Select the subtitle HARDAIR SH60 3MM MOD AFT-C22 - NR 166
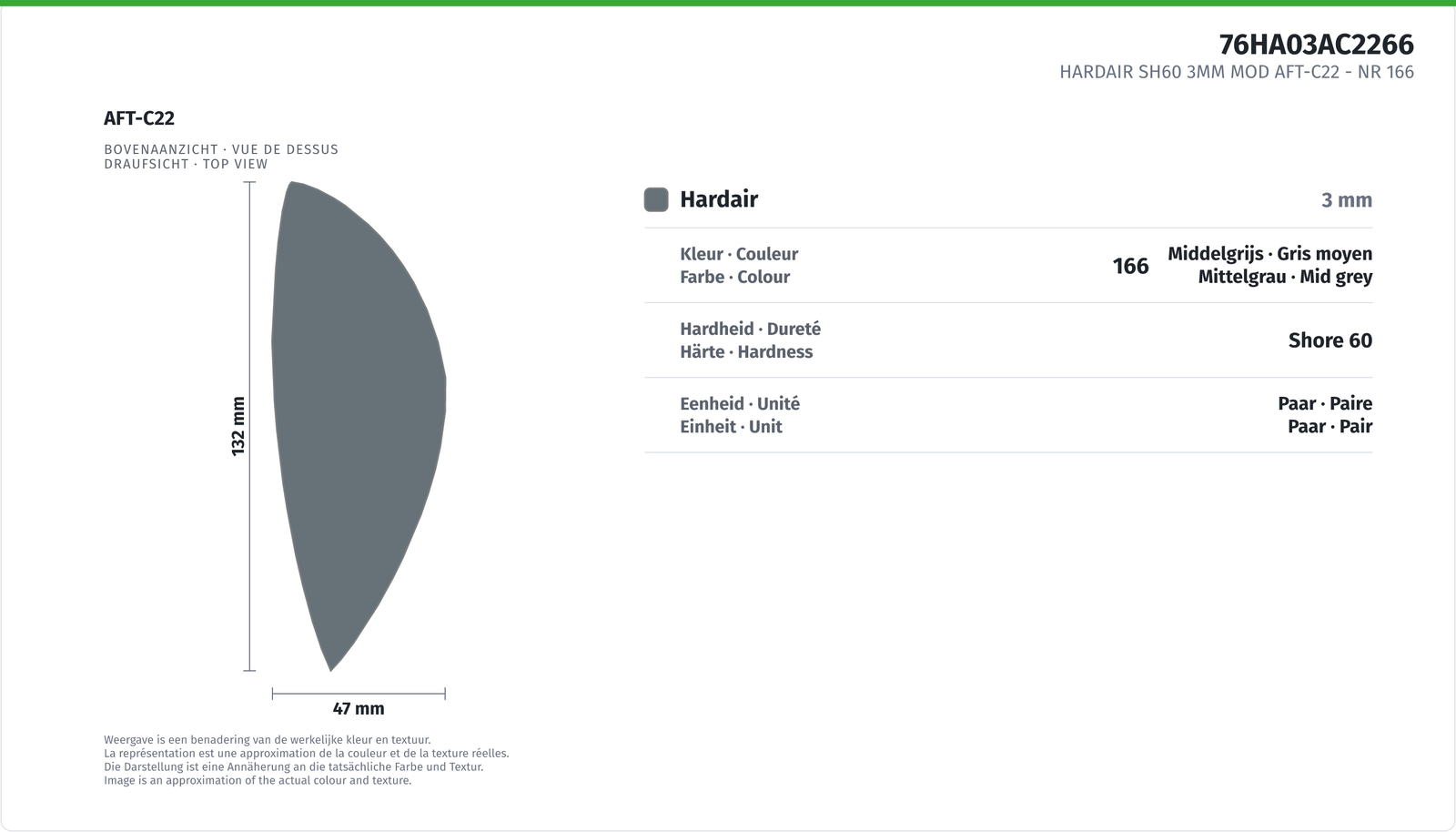This screenshot has width=1456, height=832. 1237,72
